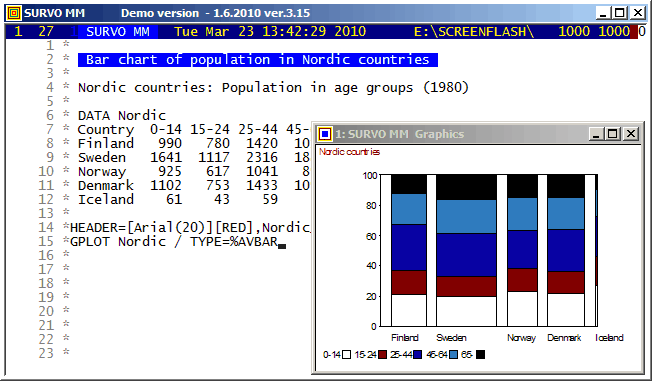Click the light blue 45-64 legend swatch
Screen dimensions: 652x381
[x=453, y=354]
